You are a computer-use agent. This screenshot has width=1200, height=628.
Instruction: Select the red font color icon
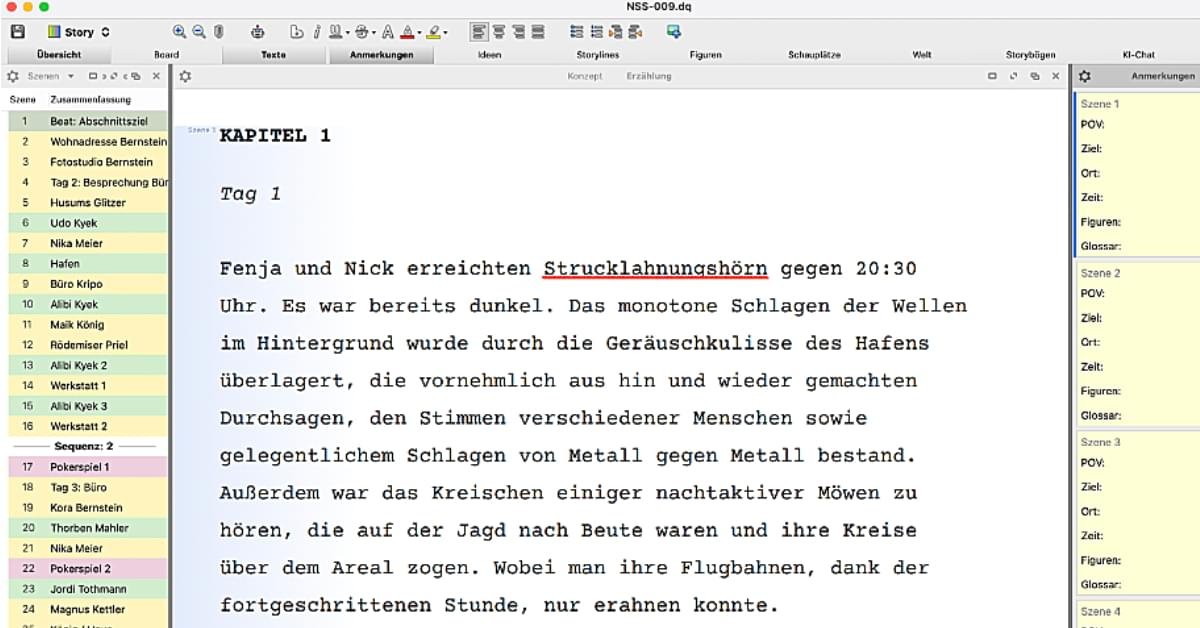coord(408,33)
